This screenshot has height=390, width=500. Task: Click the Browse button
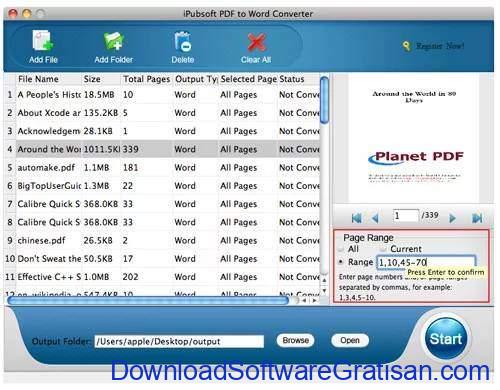click(295, 340)
